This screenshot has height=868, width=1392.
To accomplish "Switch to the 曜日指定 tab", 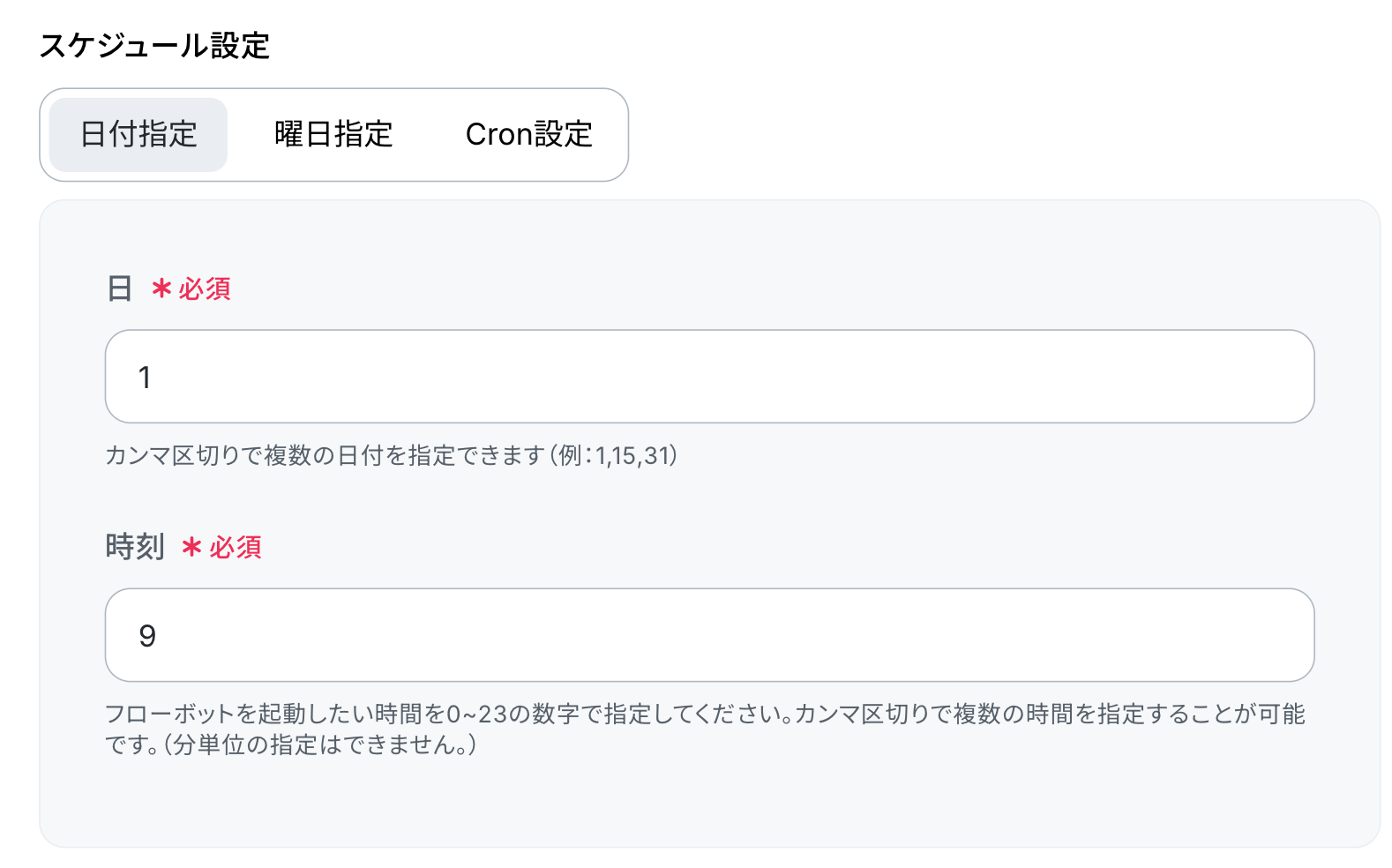I will click(x=333, y=135).
